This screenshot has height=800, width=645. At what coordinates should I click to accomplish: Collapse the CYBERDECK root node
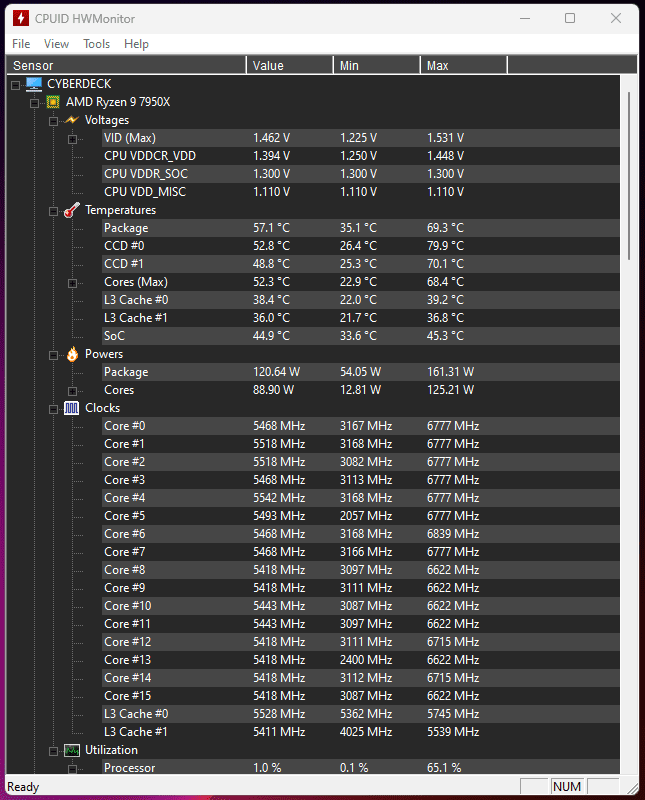(16, 85)
